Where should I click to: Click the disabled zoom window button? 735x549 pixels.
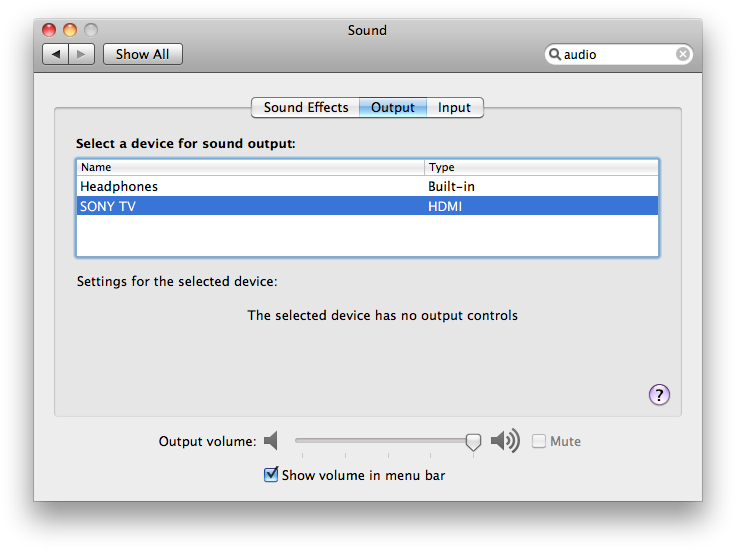91,30
